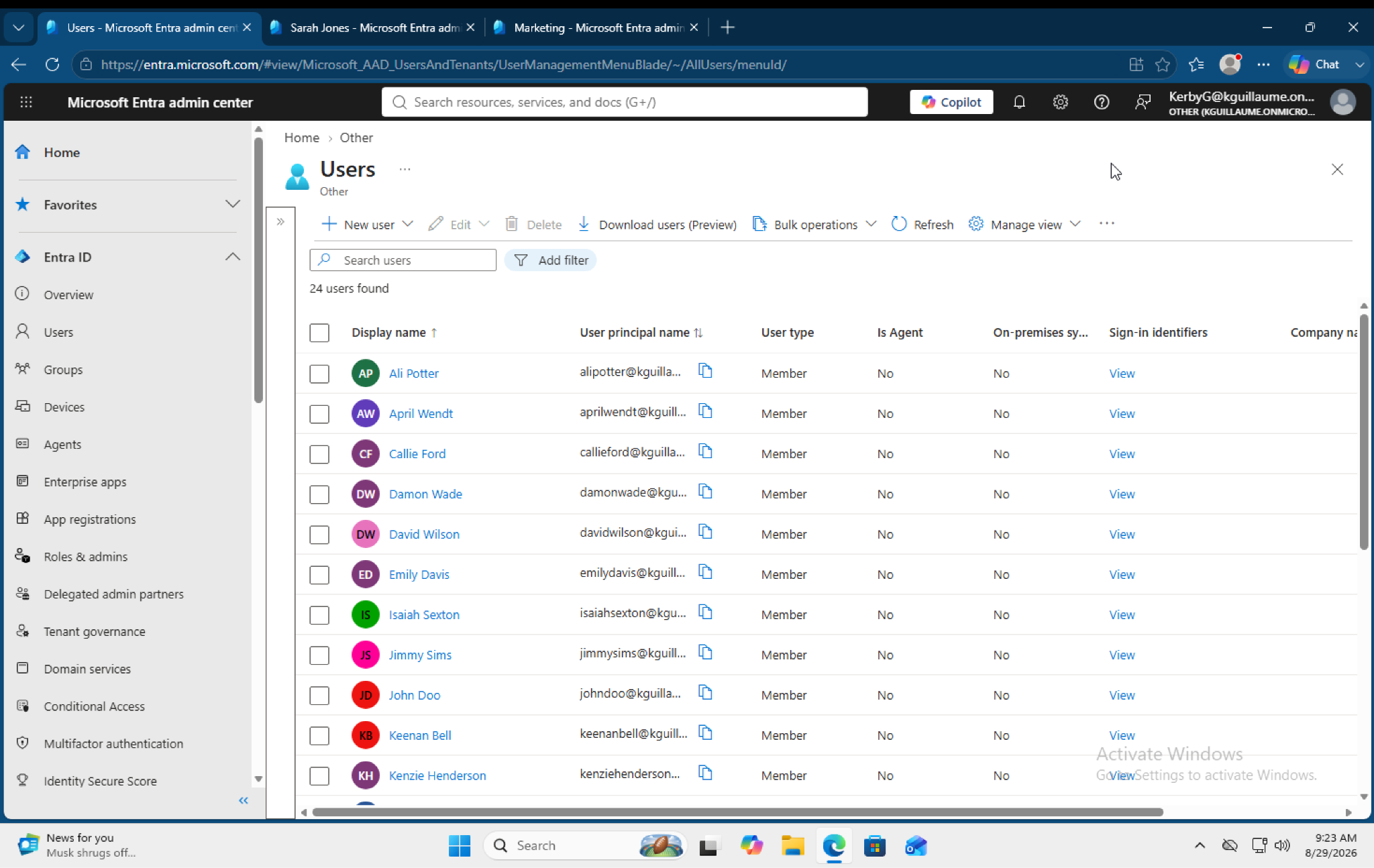The image size is (1374, 868).
Task: Close the Users blade with X
Action: coord(1337,170)
